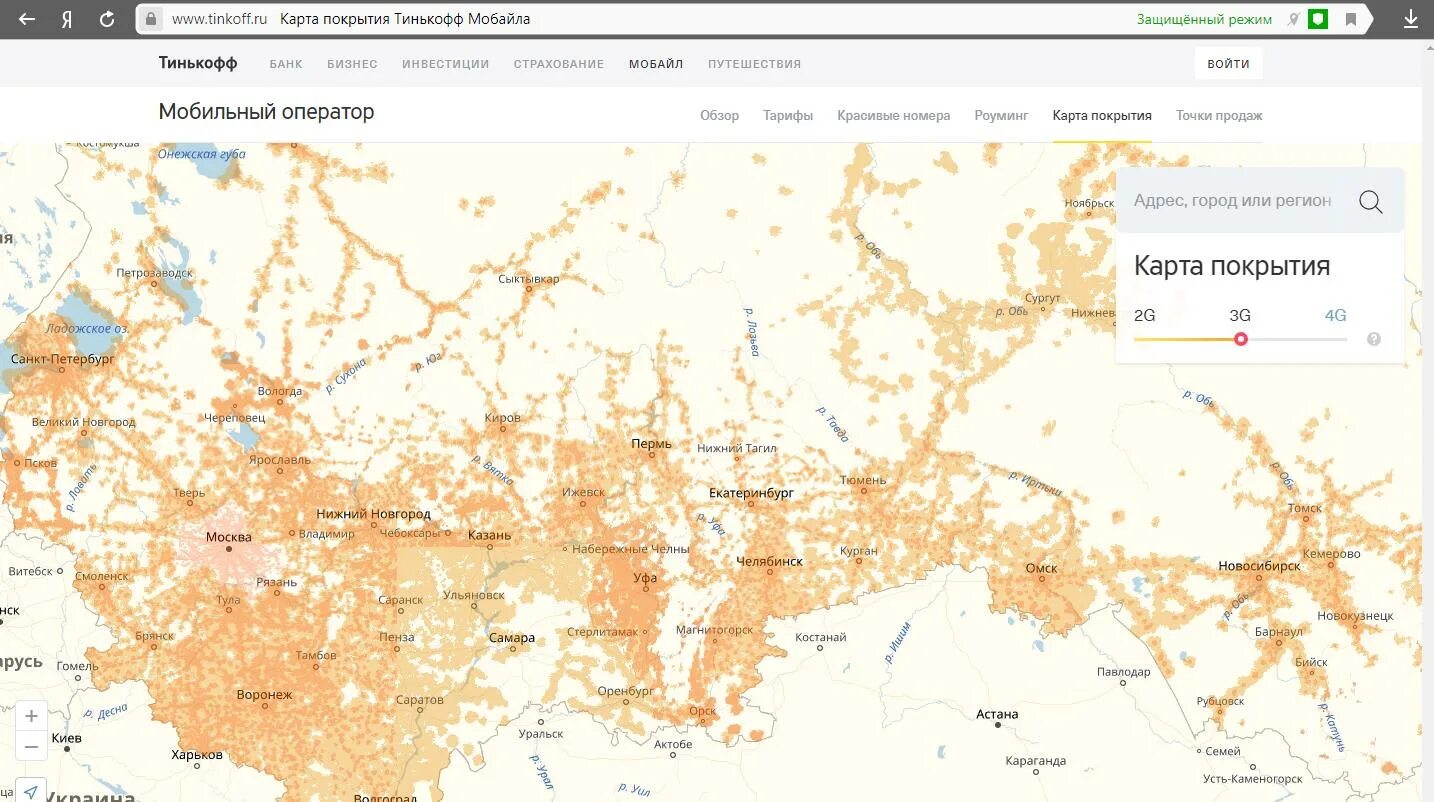Click the Пермь label on the map
This screenshot has height=802, width=1434.
click(x=651, y=443)
